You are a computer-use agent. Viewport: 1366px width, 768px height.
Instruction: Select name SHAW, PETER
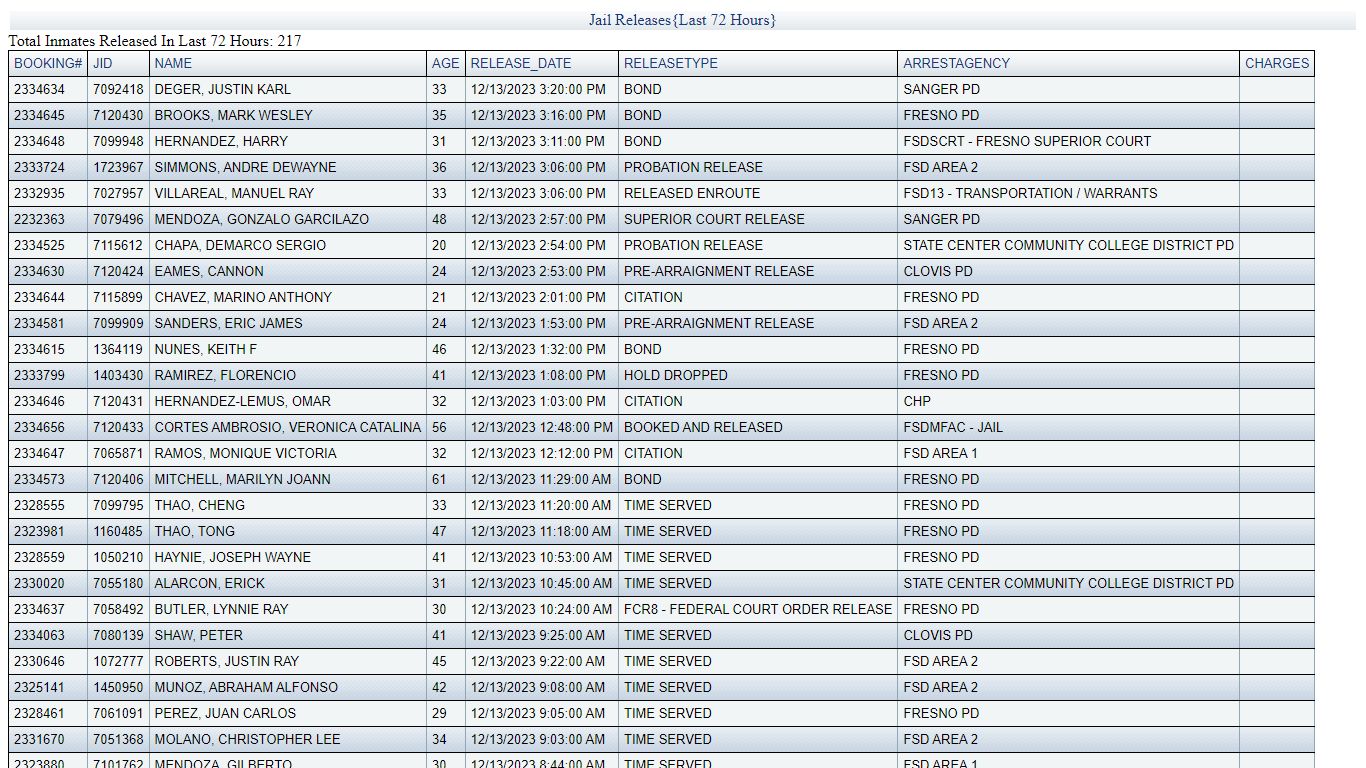click(x=198, y=635)
